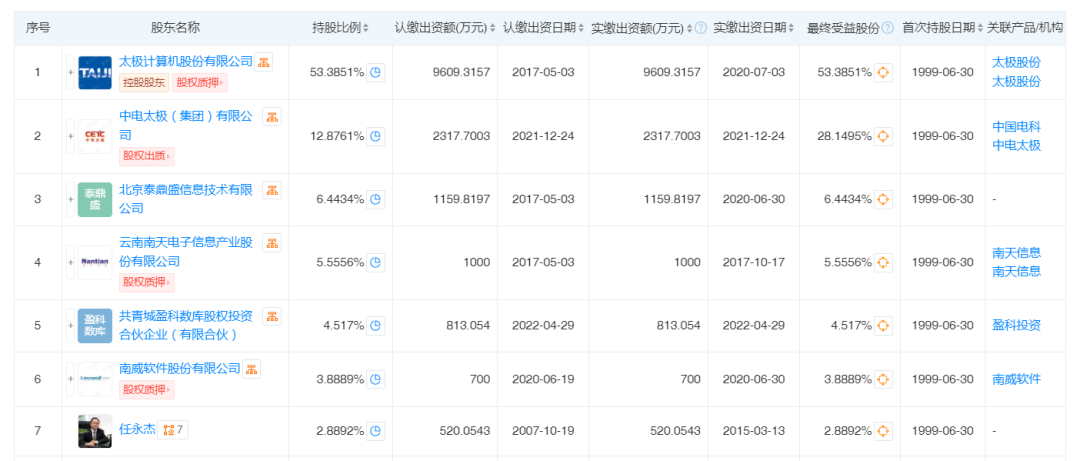Click the 序号 column header
The width and height of the screenshot is (1080, 461).
38,28
